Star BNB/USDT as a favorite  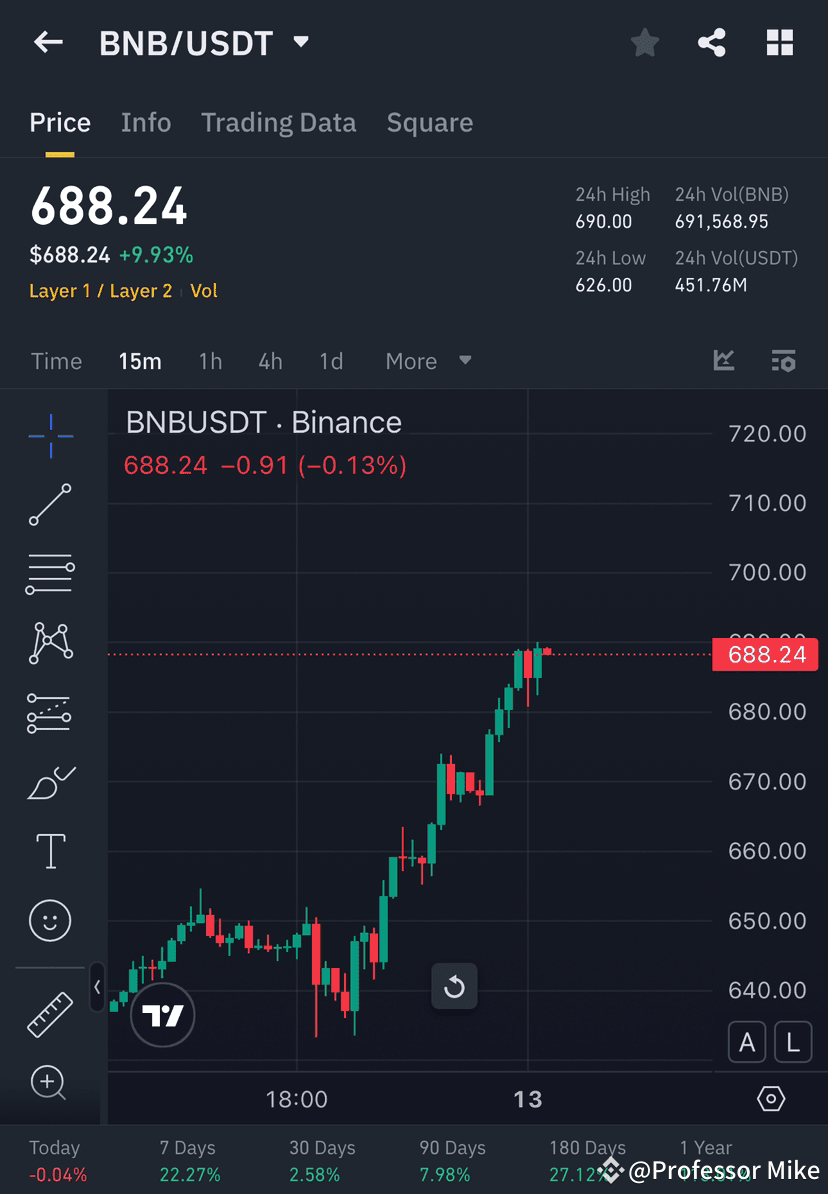click(644, 42)
